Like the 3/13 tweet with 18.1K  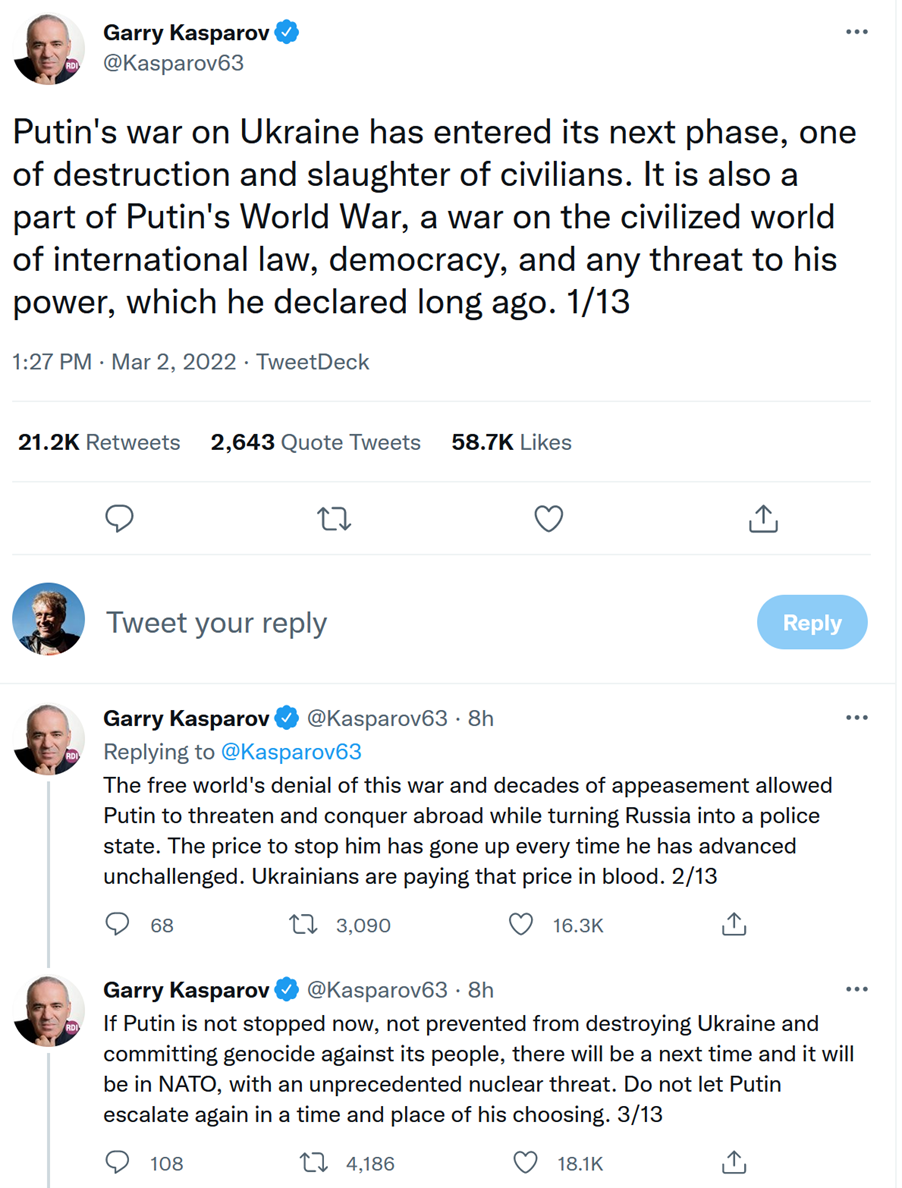tap(525, 1163)
